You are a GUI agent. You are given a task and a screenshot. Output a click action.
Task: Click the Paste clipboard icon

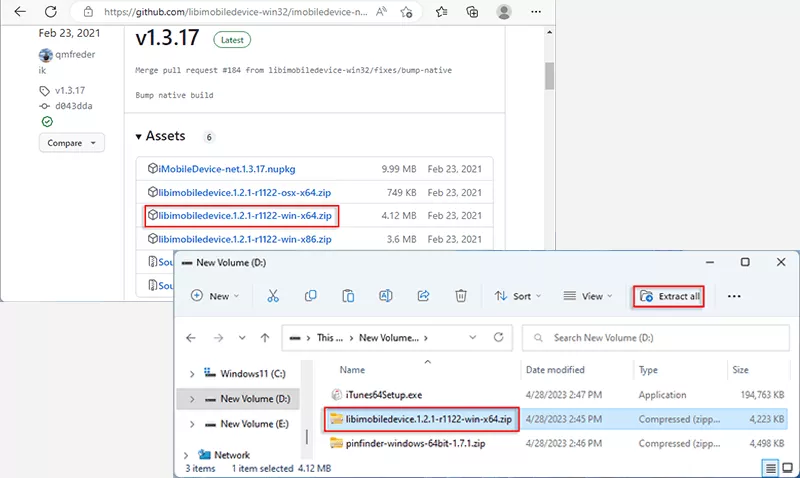tap(348, 296)
